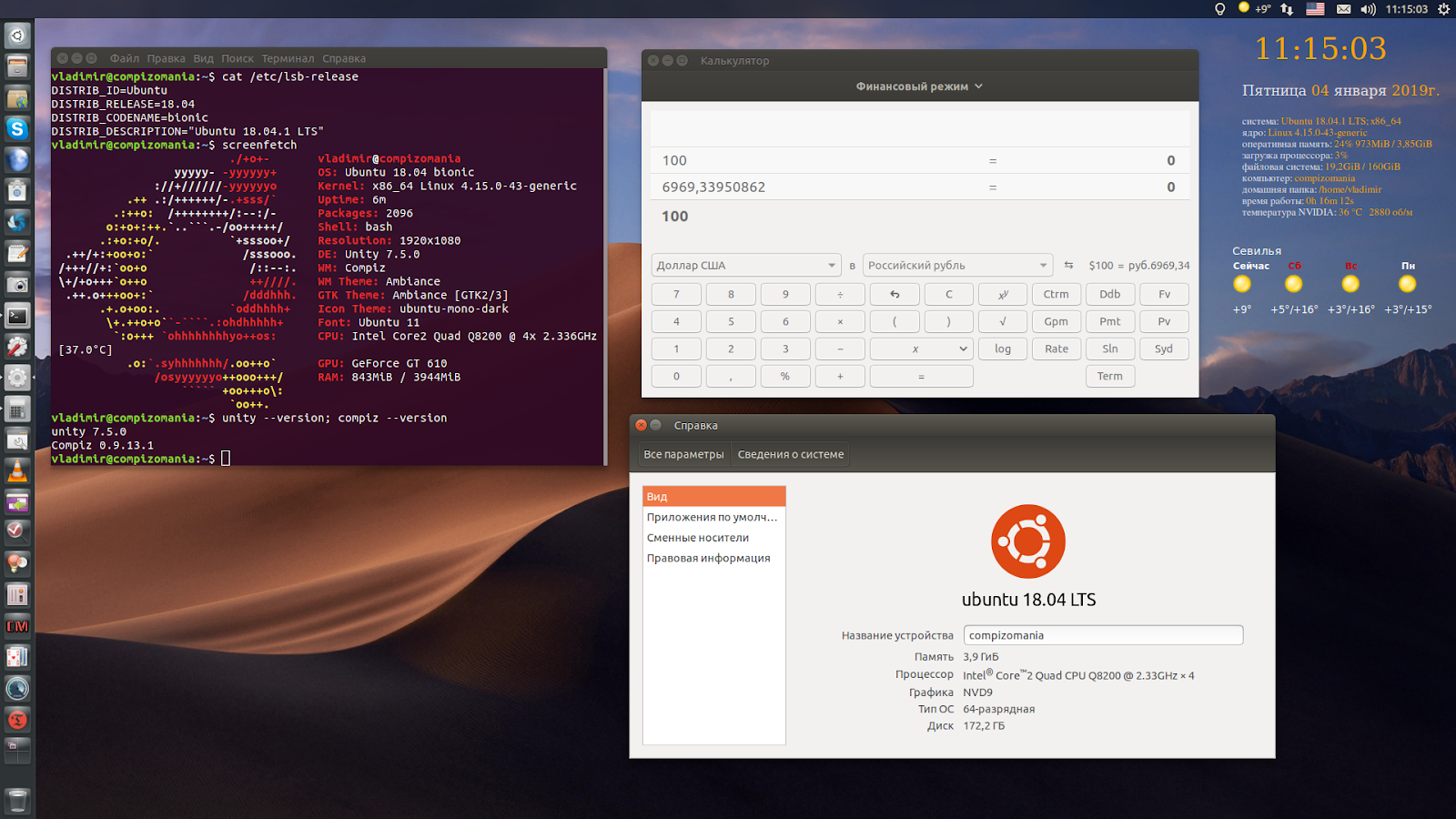The width and height of the screenshot is (1456, 819).
Task: Open the Поиск menu in terminal
Action: 238,58
